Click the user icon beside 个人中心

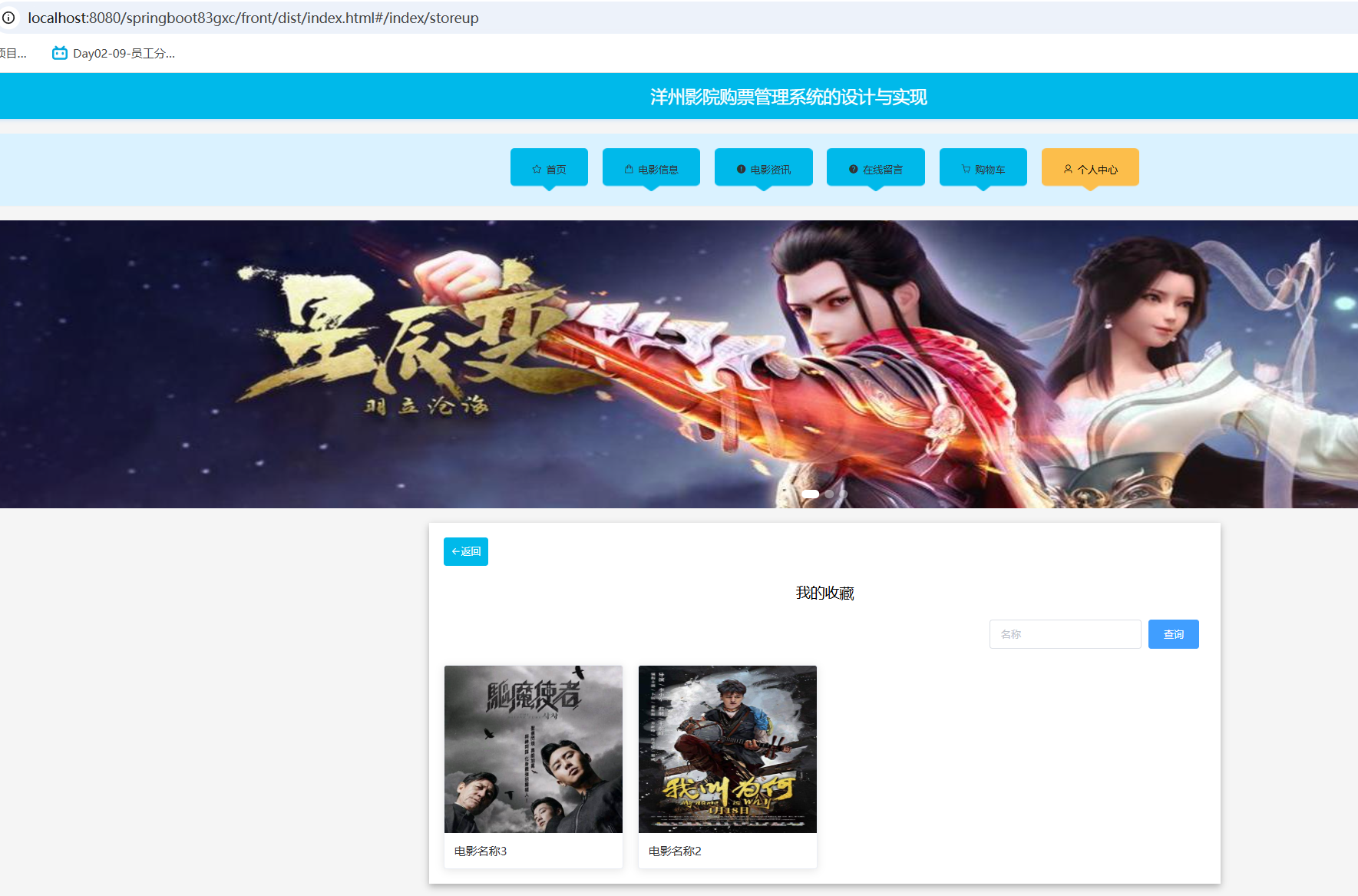click(x=1068, y=169)
